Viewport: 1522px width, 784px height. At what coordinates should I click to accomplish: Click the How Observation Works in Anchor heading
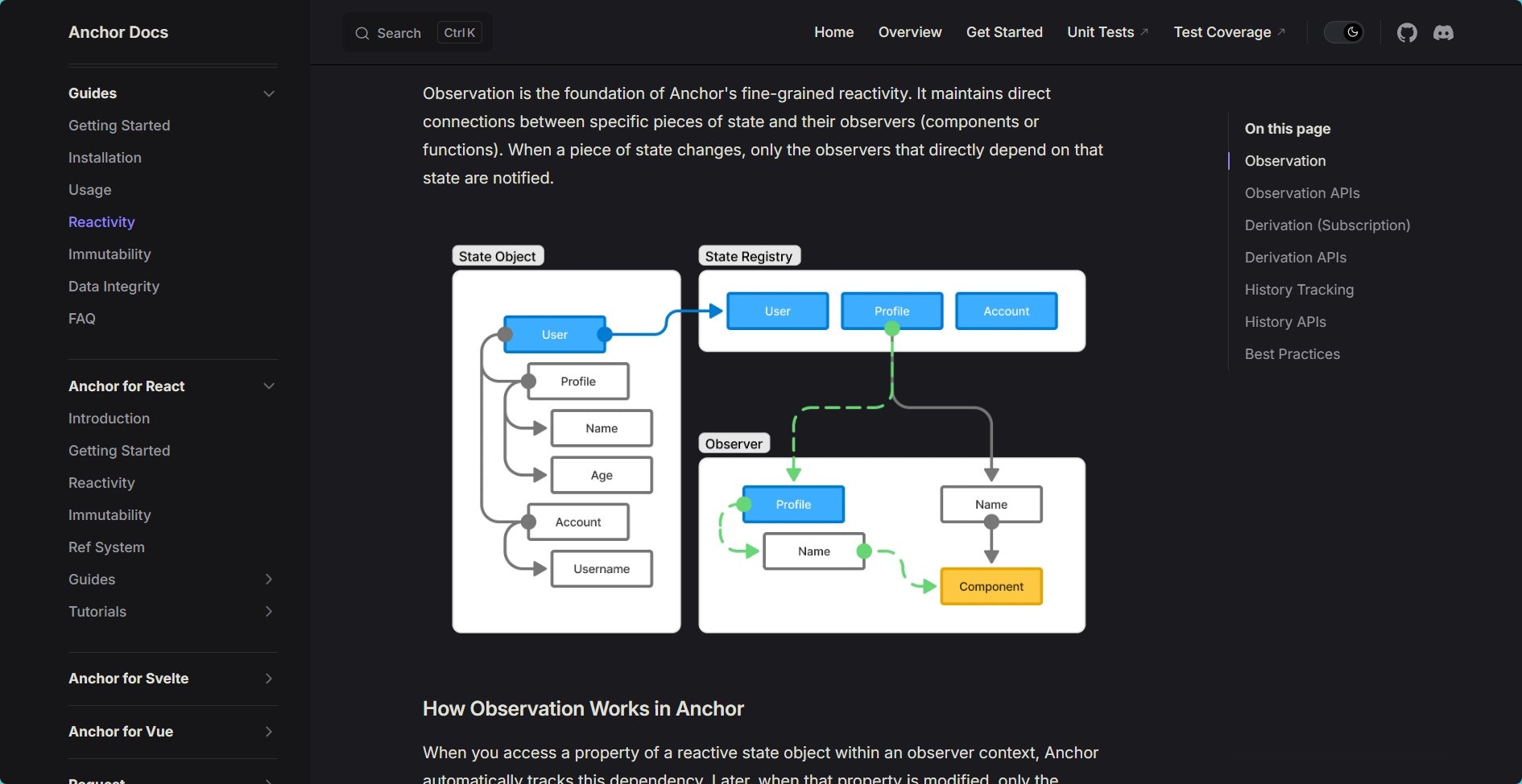click(x=583, y=709)
